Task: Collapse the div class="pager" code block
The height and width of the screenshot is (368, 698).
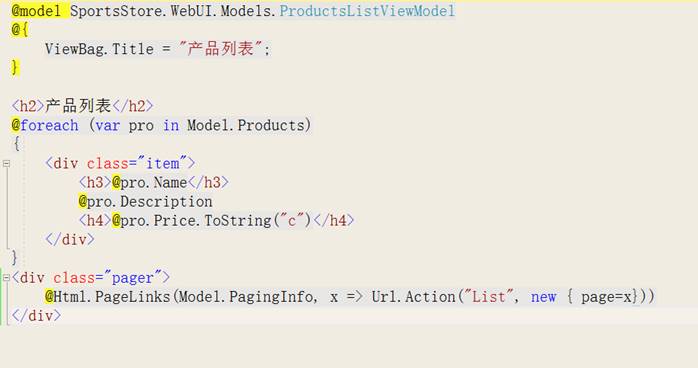Action: [6, 278]
